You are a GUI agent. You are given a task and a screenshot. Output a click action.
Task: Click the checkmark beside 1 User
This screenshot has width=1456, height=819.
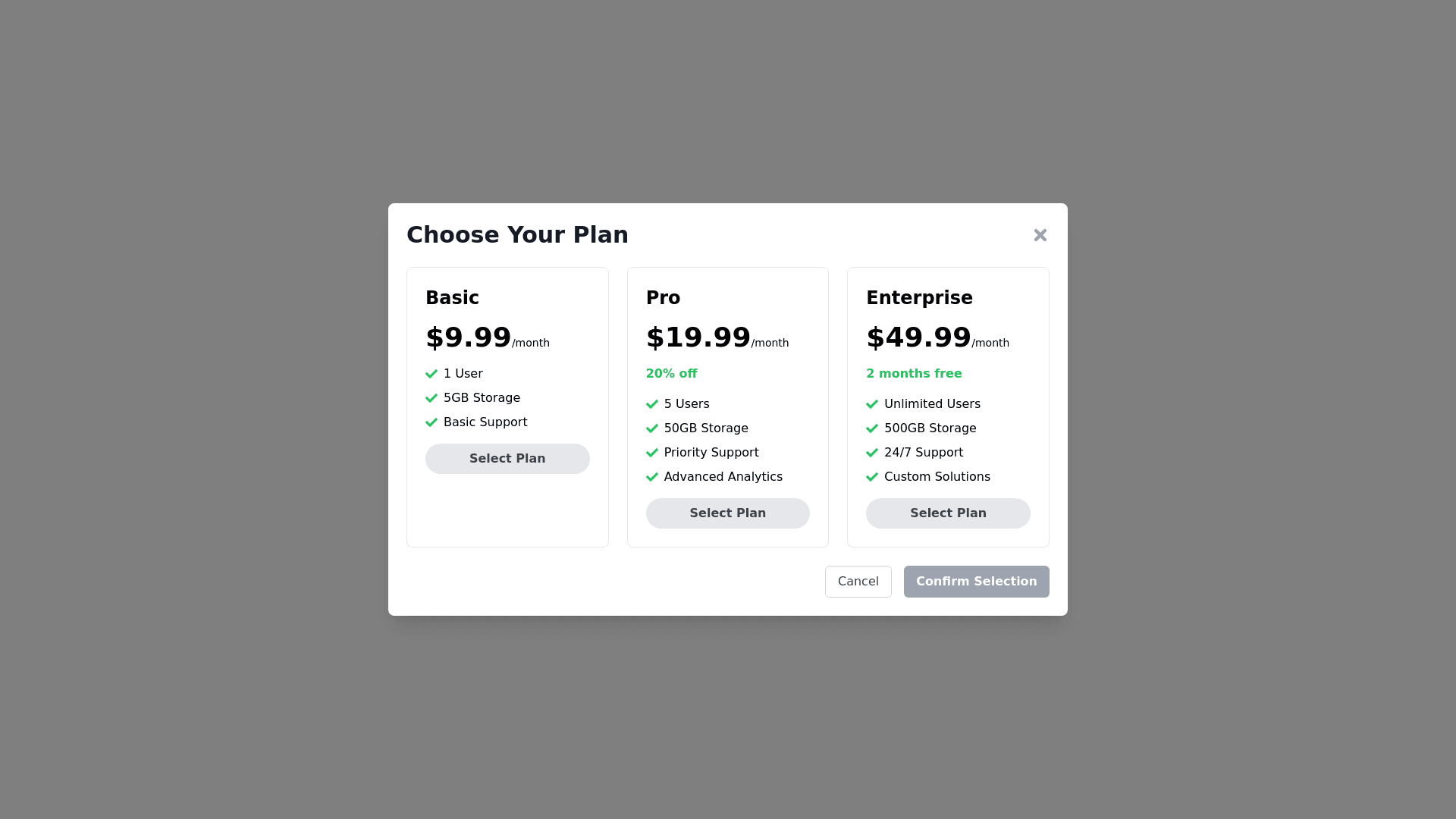pyautogui.click(x=431, y=374)
